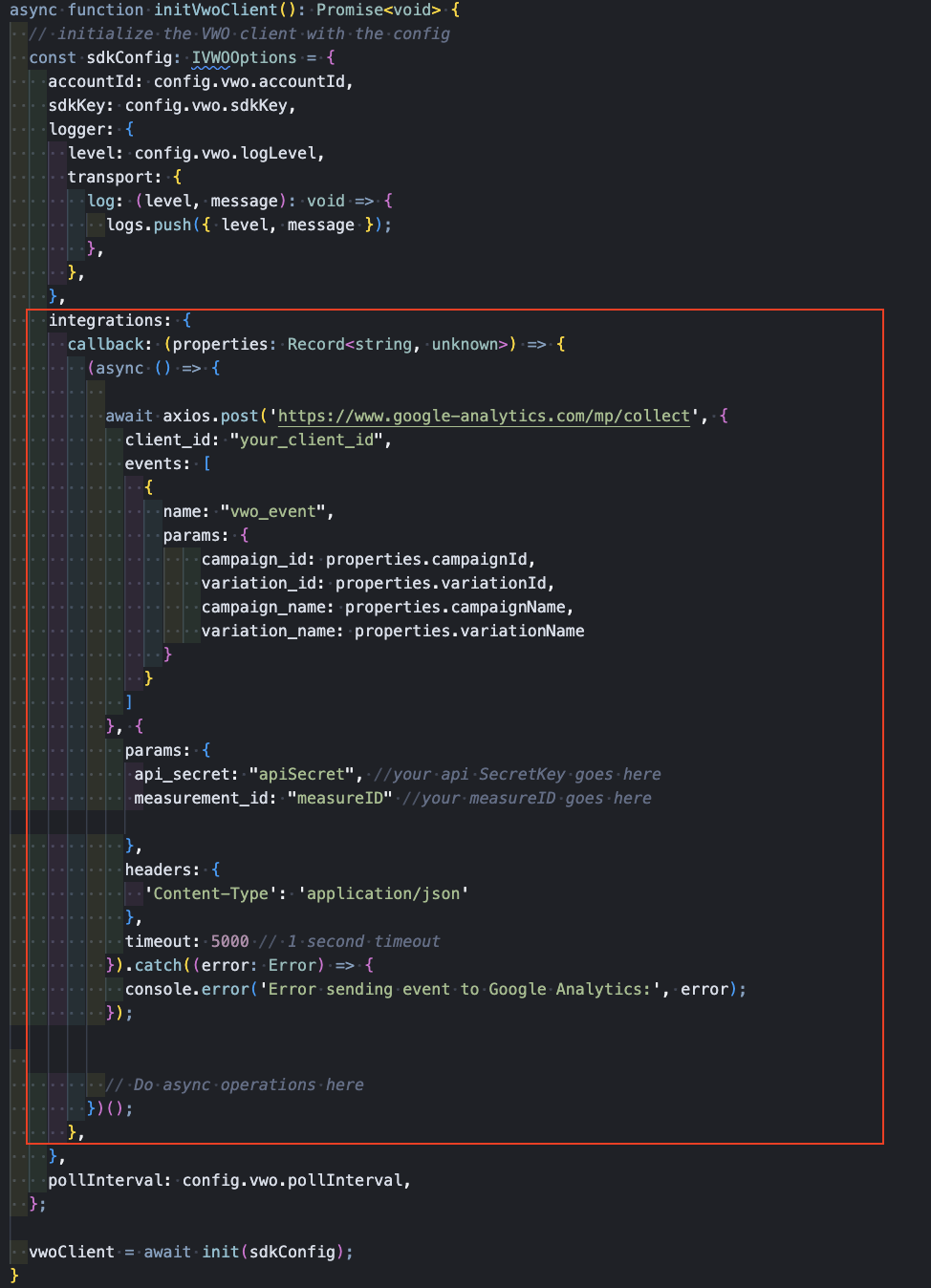Screen dimensions: 931x1288
Task: Click the "apiSecret" string value
Action: coord(301,774)
